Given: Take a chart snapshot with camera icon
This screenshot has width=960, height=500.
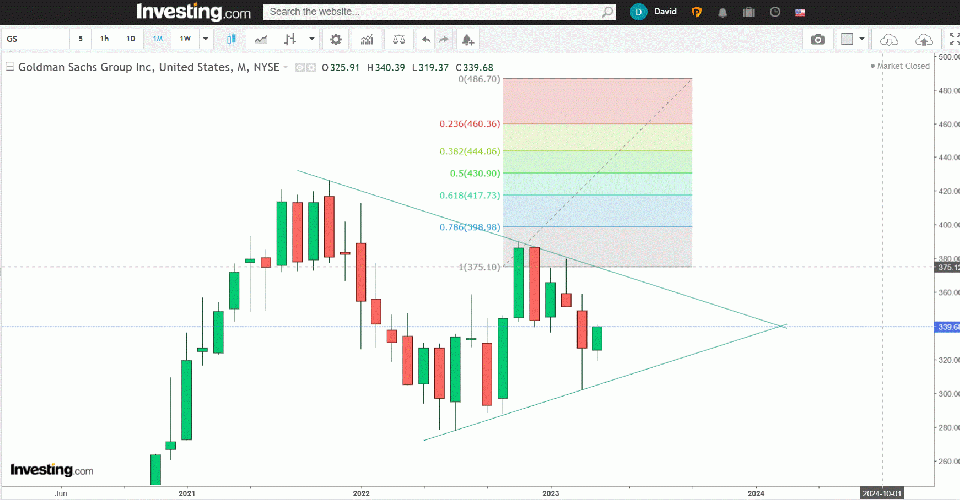Looking at the screenshot, I should coord(817,39).
